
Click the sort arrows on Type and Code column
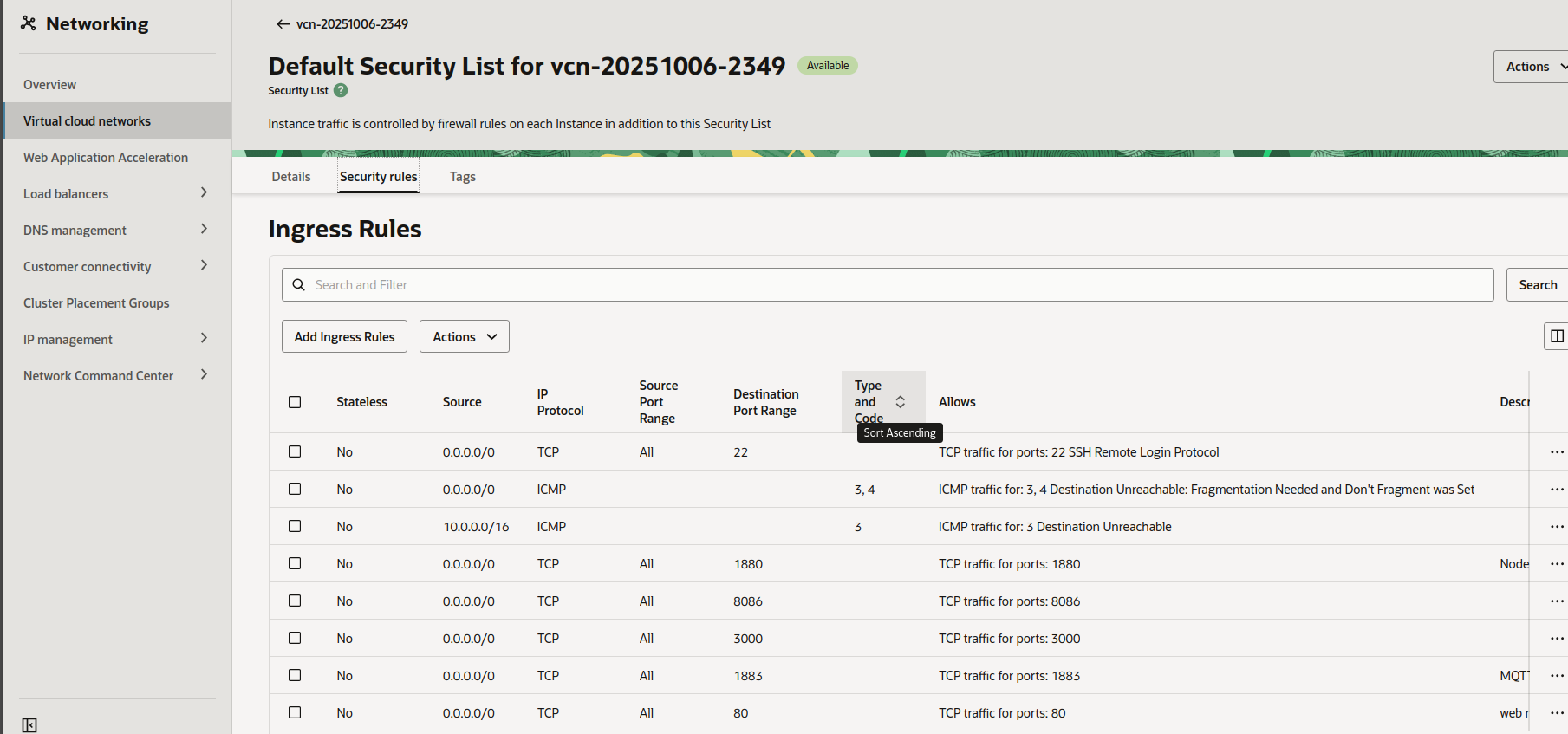click(x=900, y=402)
